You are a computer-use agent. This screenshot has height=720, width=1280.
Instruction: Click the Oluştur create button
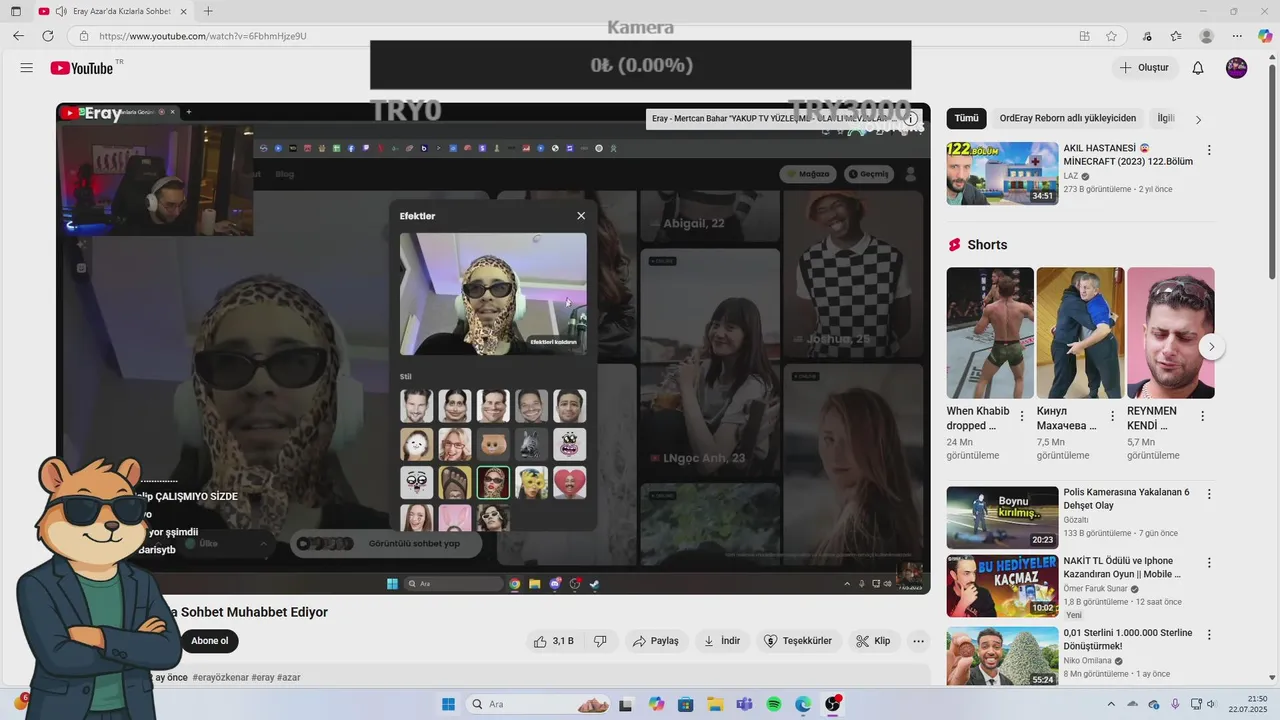pos(1144,68)
